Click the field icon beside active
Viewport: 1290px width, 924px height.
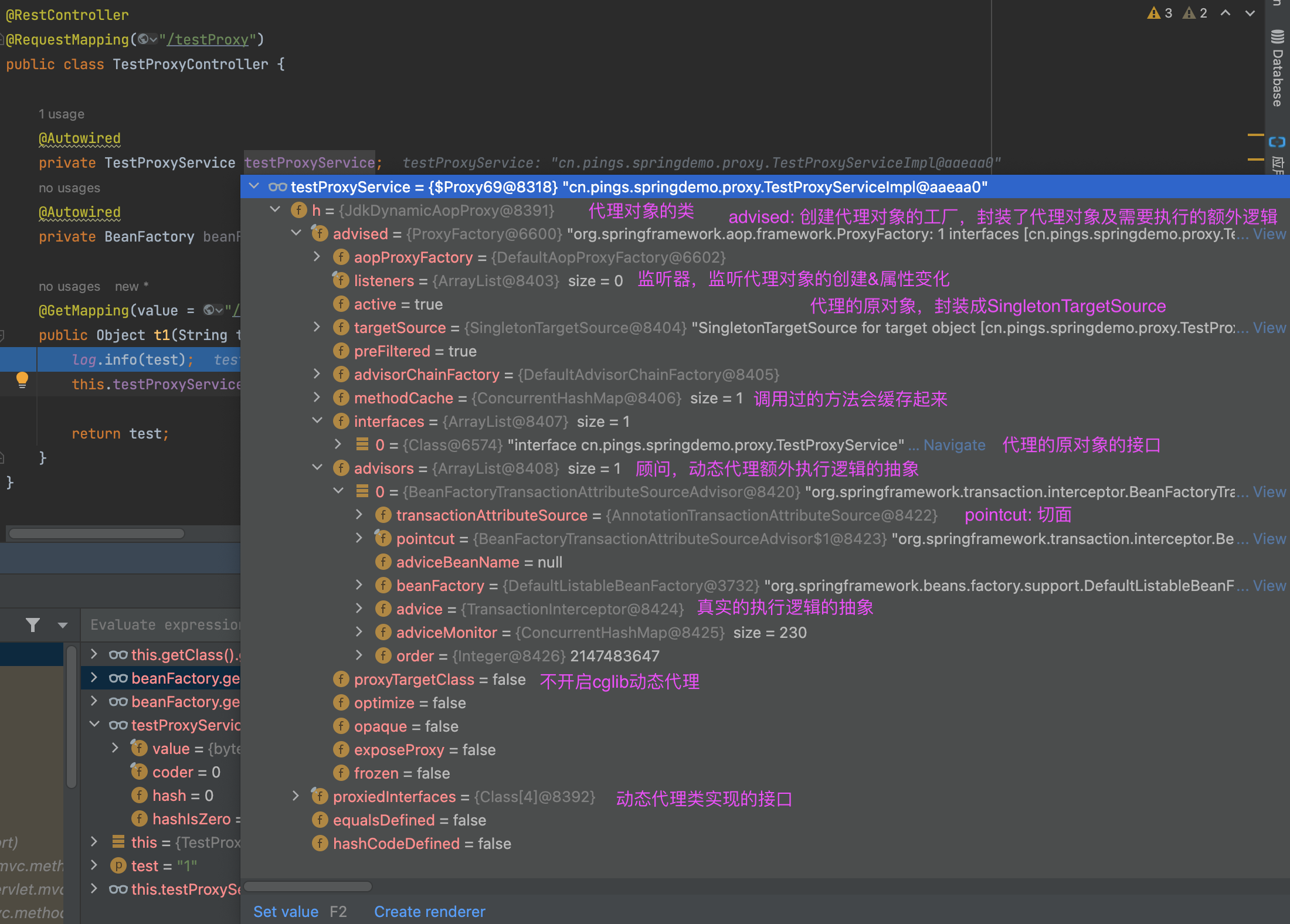pyautogui.click(x=341, y=304)
